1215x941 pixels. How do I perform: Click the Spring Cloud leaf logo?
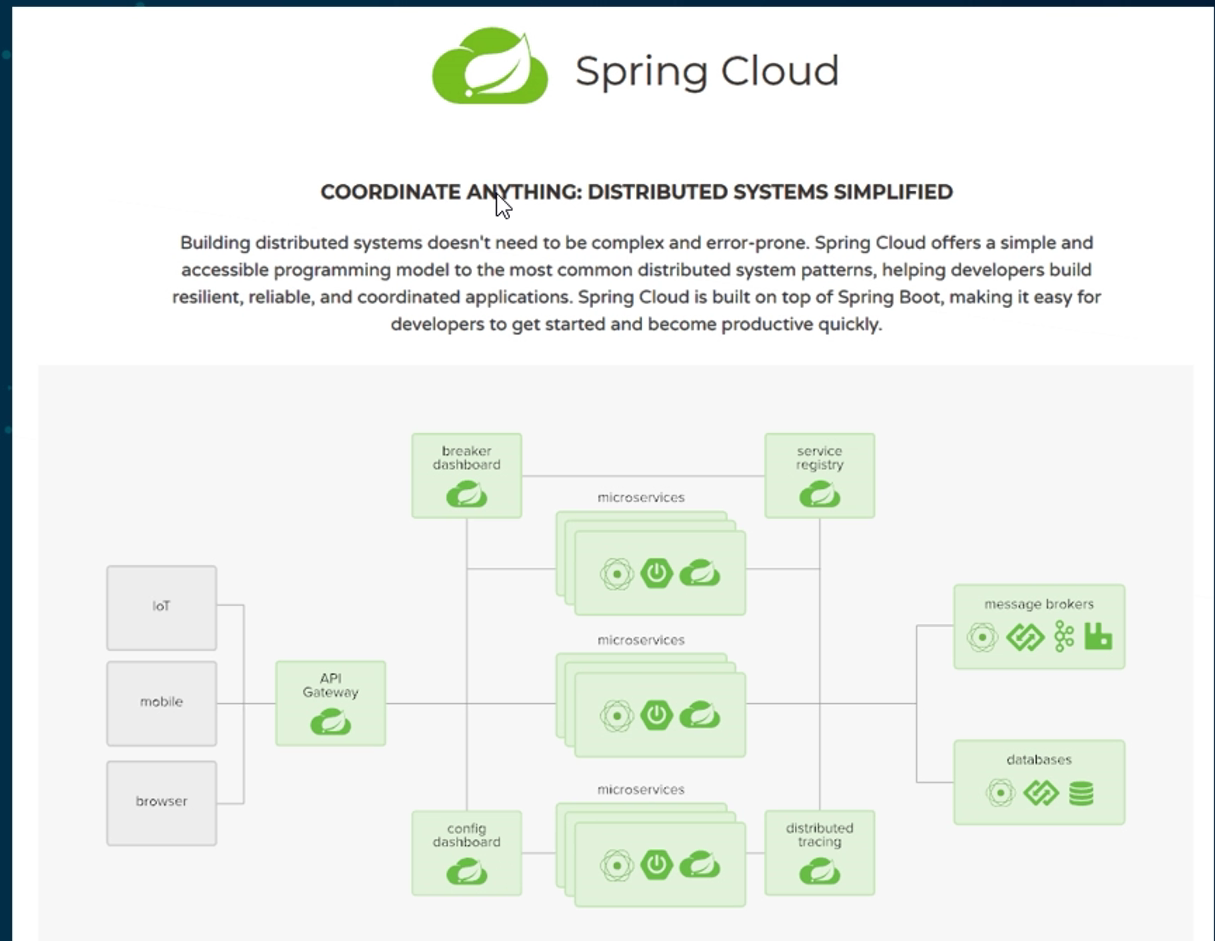pos(490,66)
